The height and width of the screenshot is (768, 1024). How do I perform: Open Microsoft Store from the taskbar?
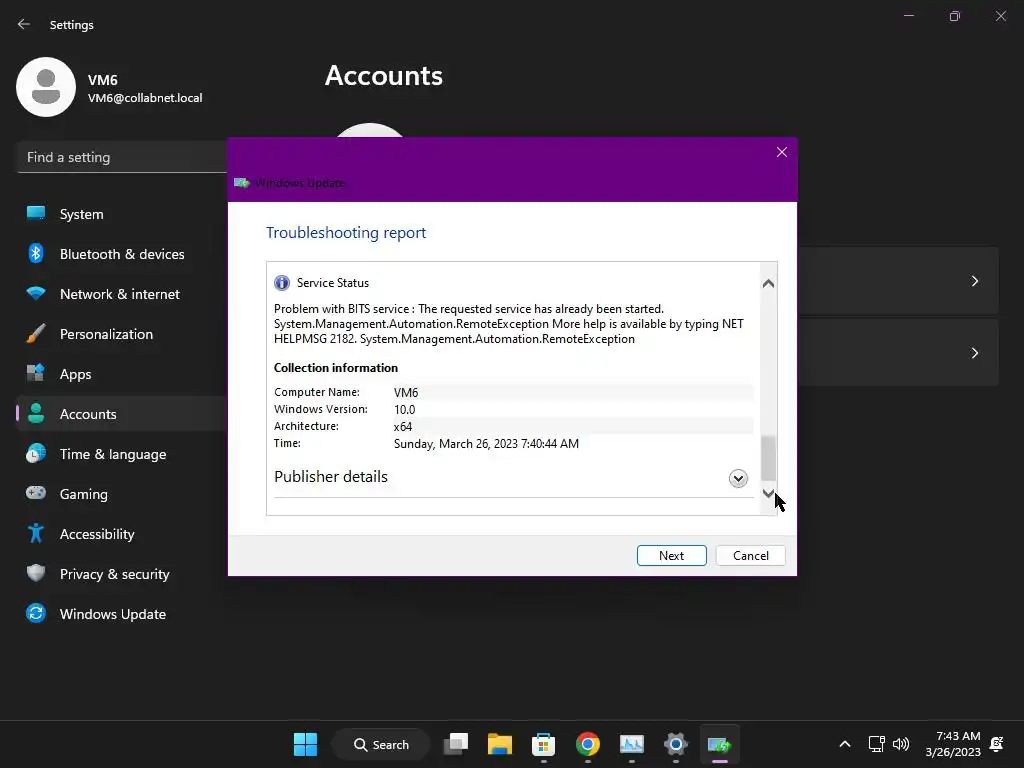(543, 744)
